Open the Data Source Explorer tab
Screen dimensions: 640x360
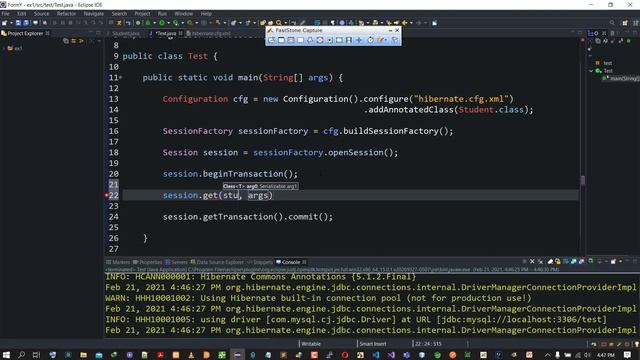click(217, 262)
